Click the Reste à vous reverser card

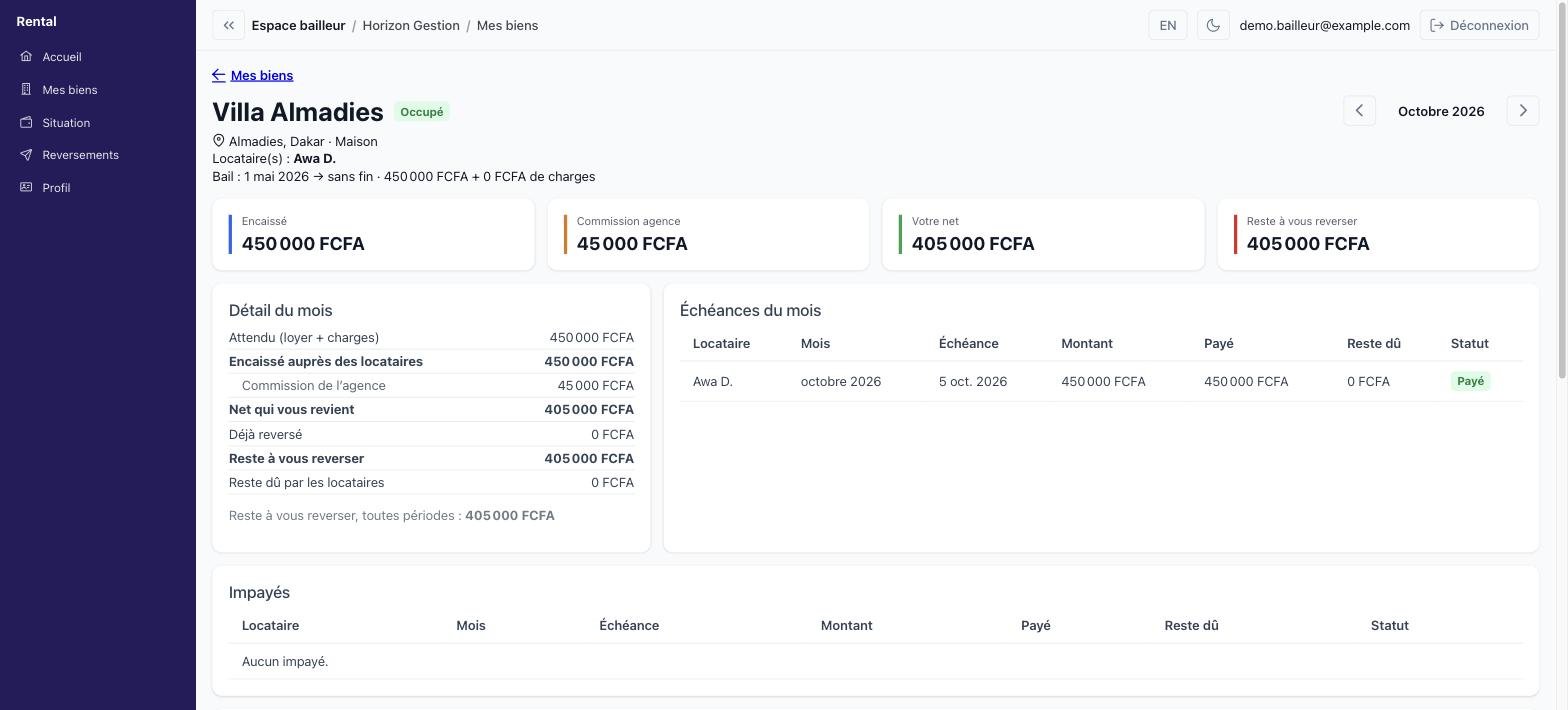tap(1378, 234)
